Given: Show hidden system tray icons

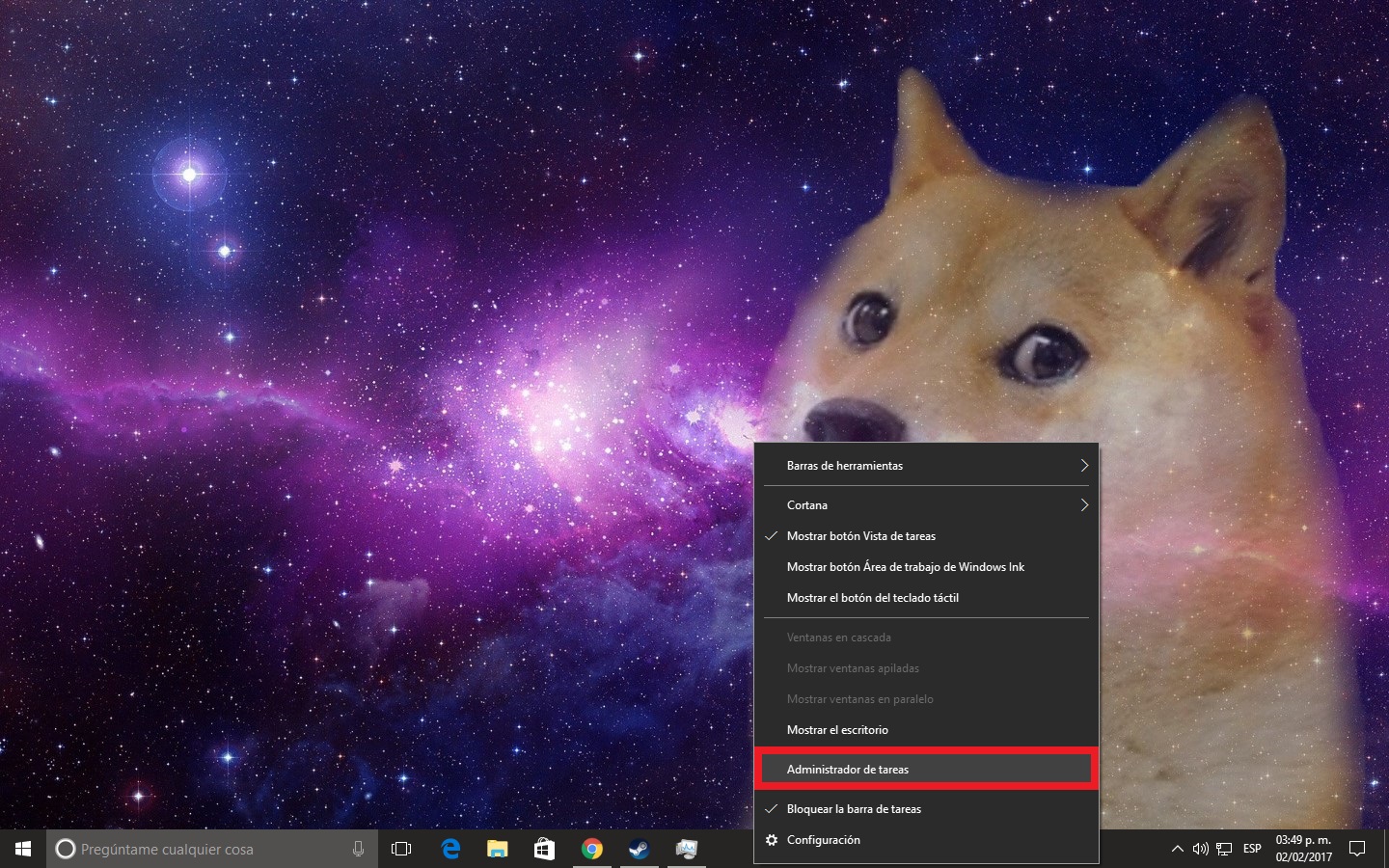Looking at the screenshot, I should tap(1177, 849).
